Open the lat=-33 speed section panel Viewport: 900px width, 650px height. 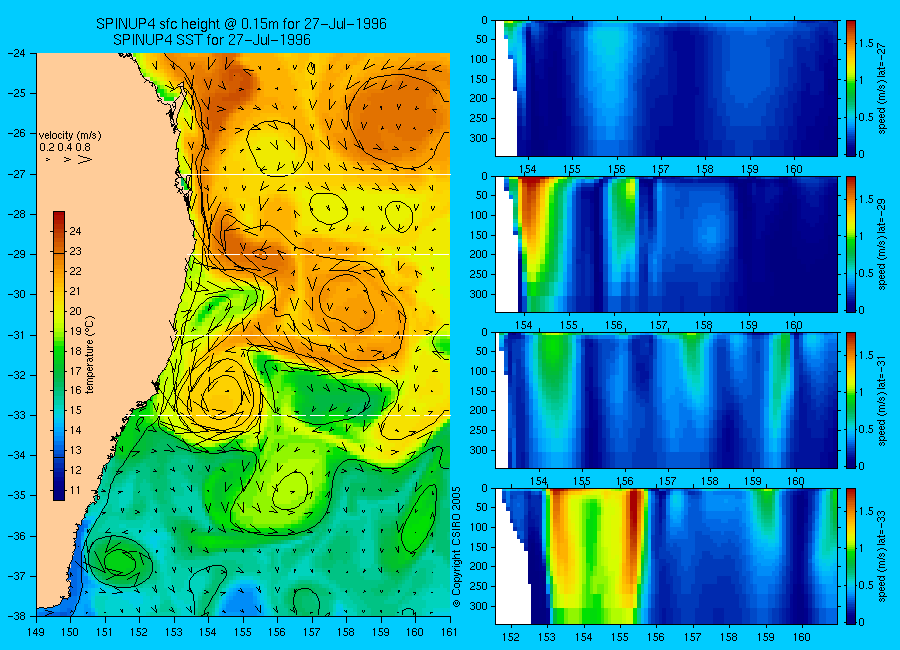pos(666,556)
